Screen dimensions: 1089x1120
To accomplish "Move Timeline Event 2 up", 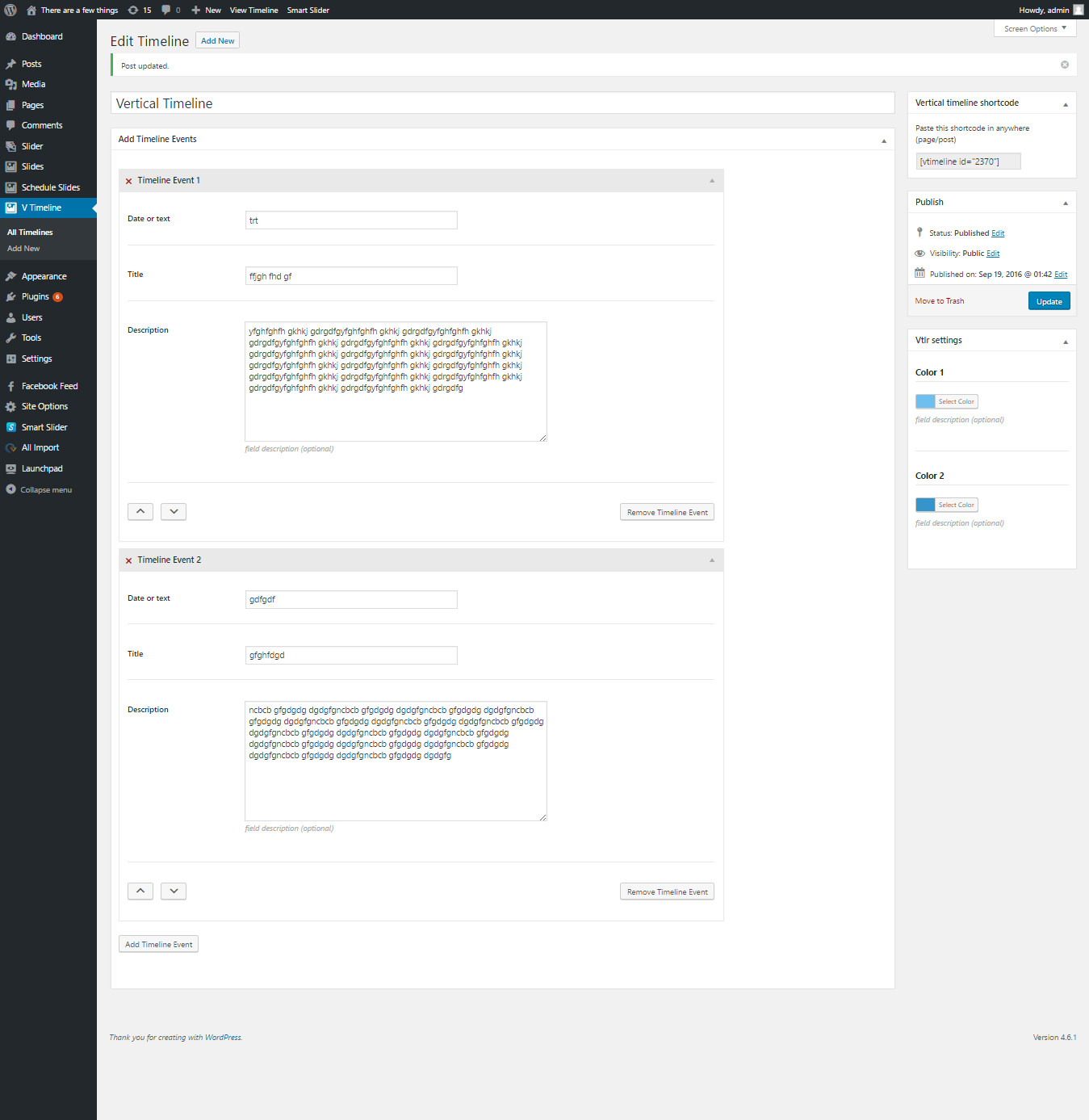I will [140, 891].
